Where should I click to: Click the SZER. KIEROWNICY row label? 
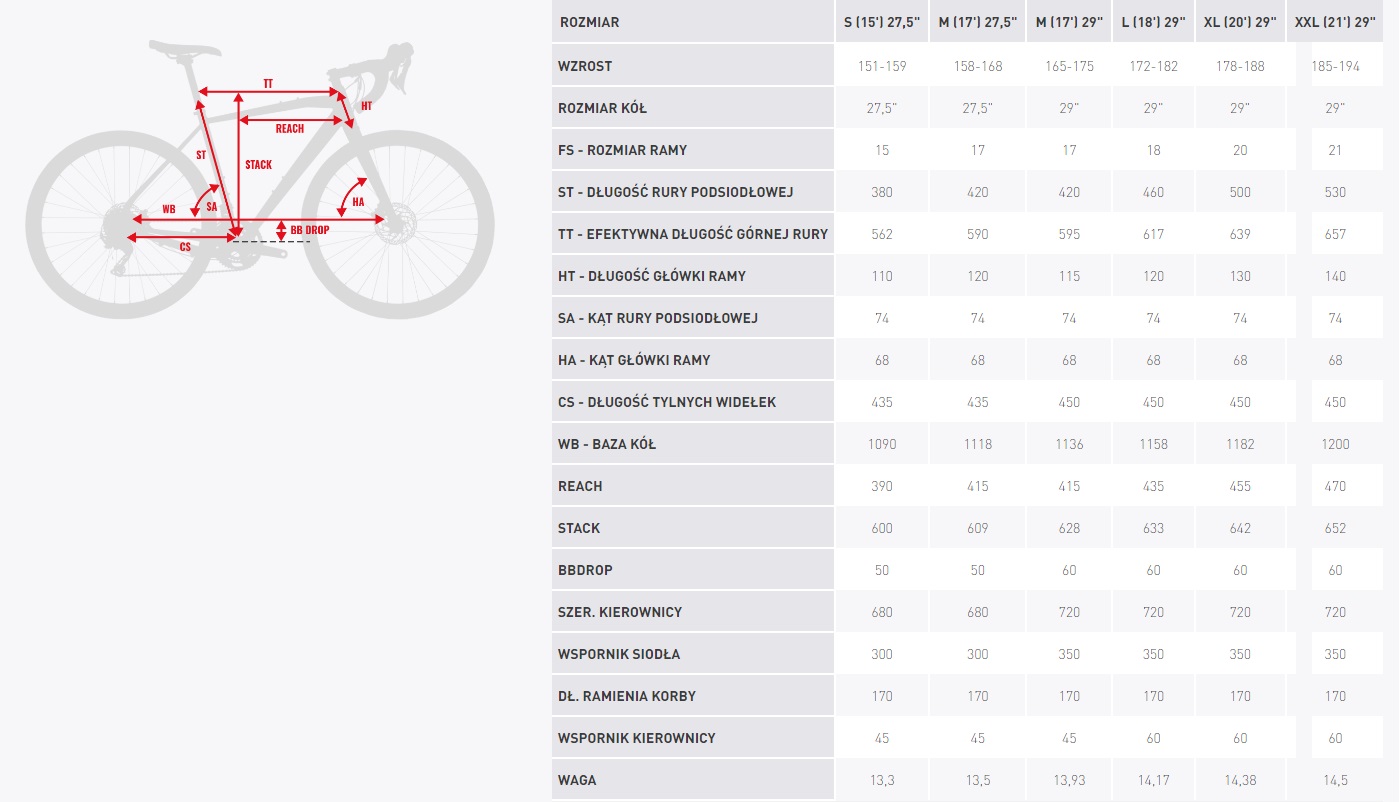620,612
